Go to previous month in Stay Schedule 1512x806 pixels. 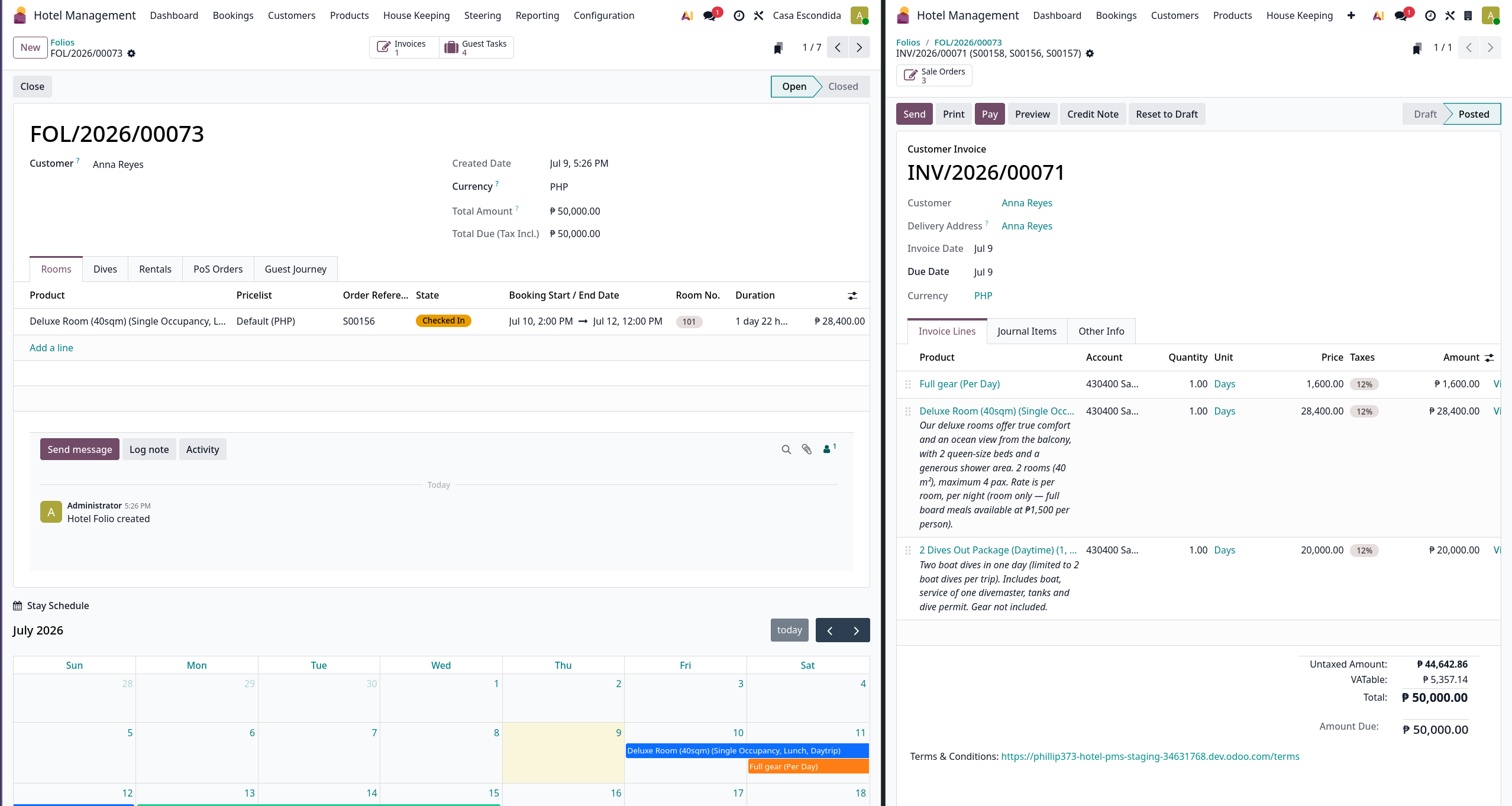pos(829,630)
